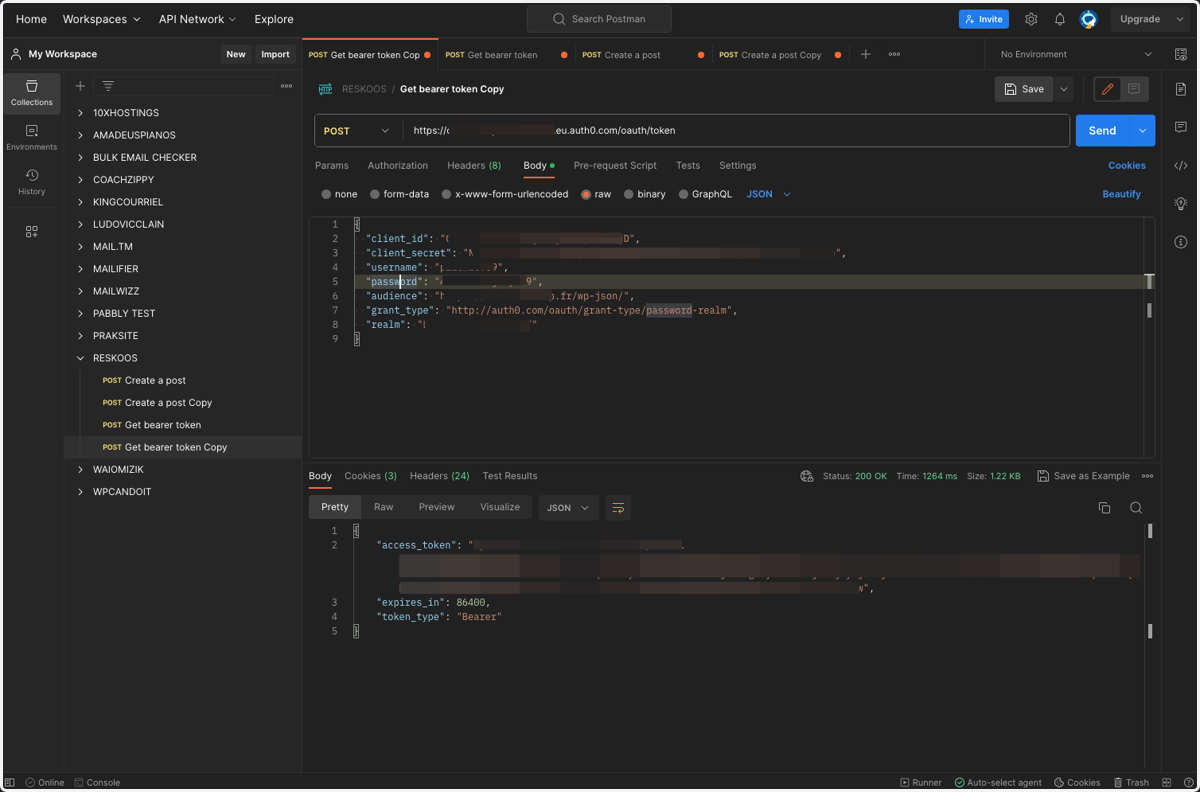This screenshot has width=1200, height=792.
Task: Open the JSON body format dropdown
Action: point(768,194)
